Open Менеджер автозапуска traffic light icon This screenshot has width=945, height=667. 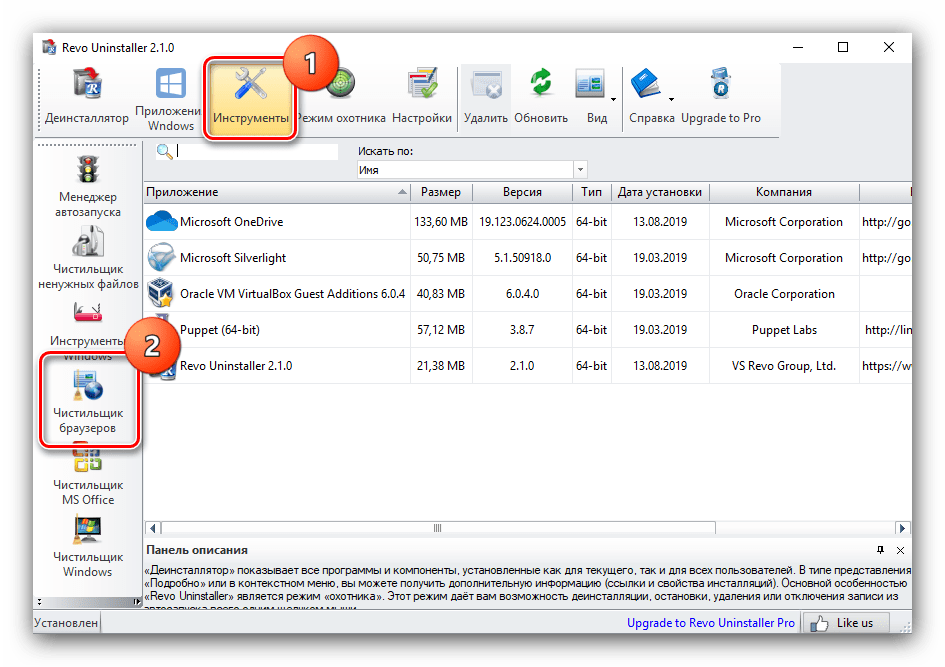click(88, 187)
